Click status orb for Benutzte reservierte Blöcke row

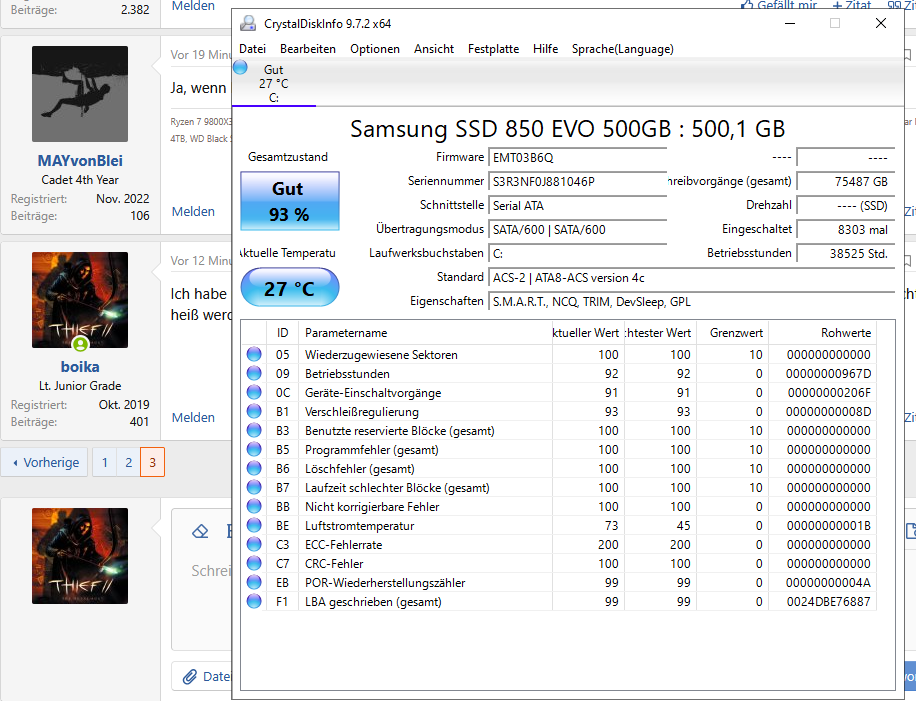click(254, 431)
